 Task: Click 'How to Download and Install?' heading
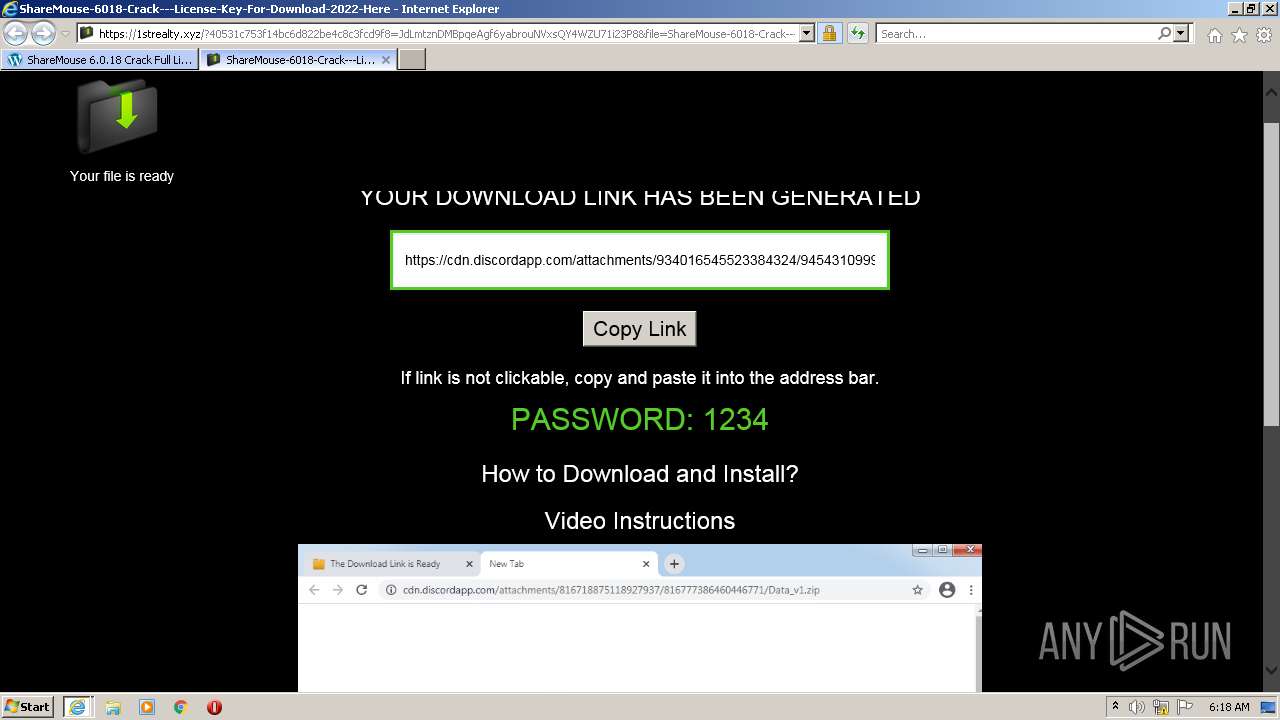639,474
